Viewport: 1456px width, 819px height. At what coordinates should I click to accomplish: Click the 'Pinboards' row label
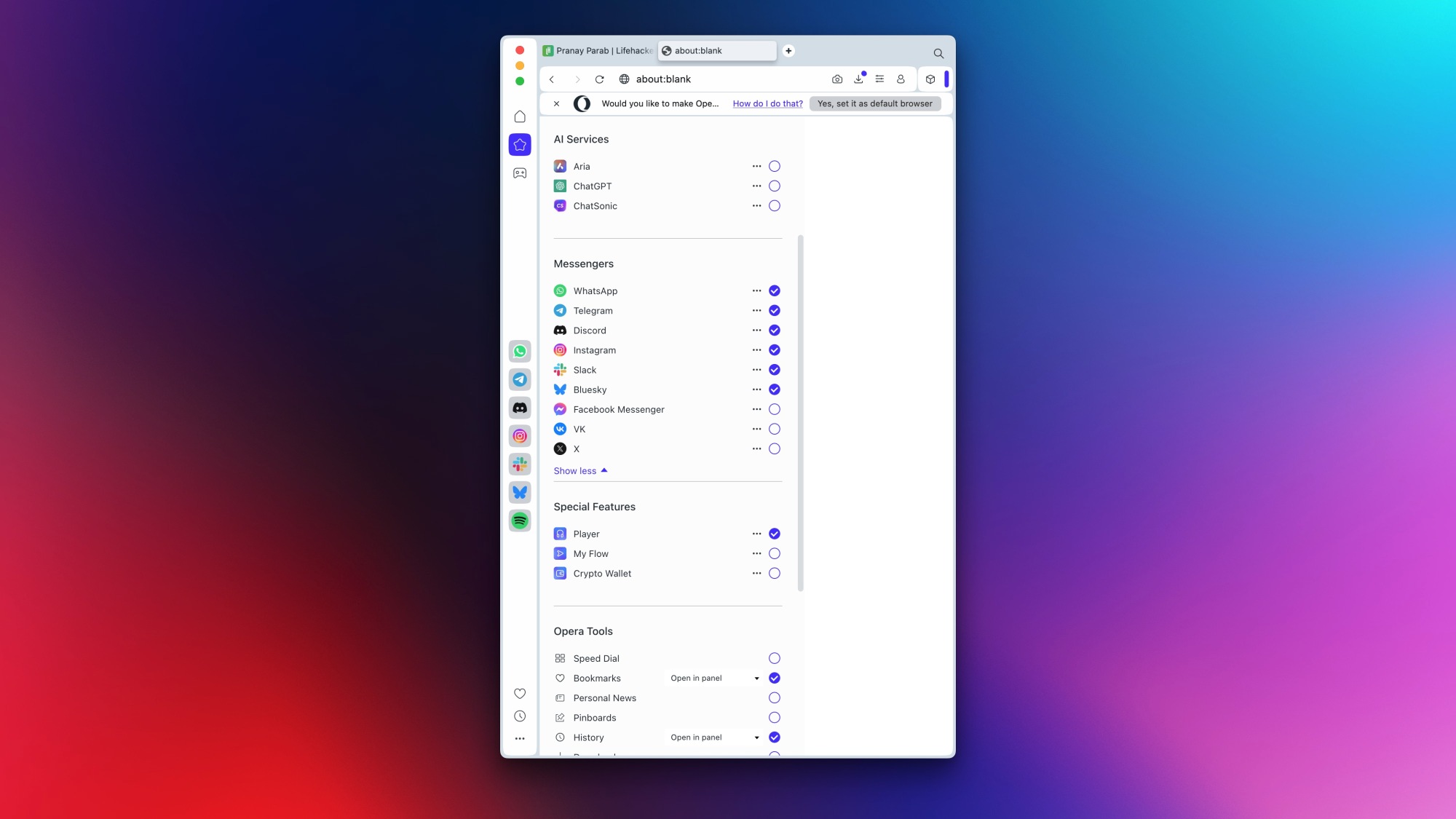[x=595, y=718]
